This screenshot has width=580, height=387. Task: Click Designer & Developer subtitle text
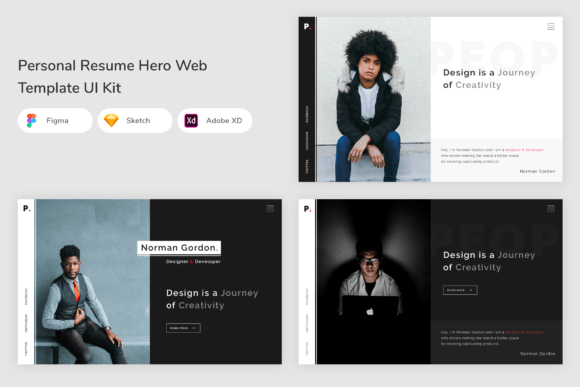pyautogui.click(x=193, y=261)
